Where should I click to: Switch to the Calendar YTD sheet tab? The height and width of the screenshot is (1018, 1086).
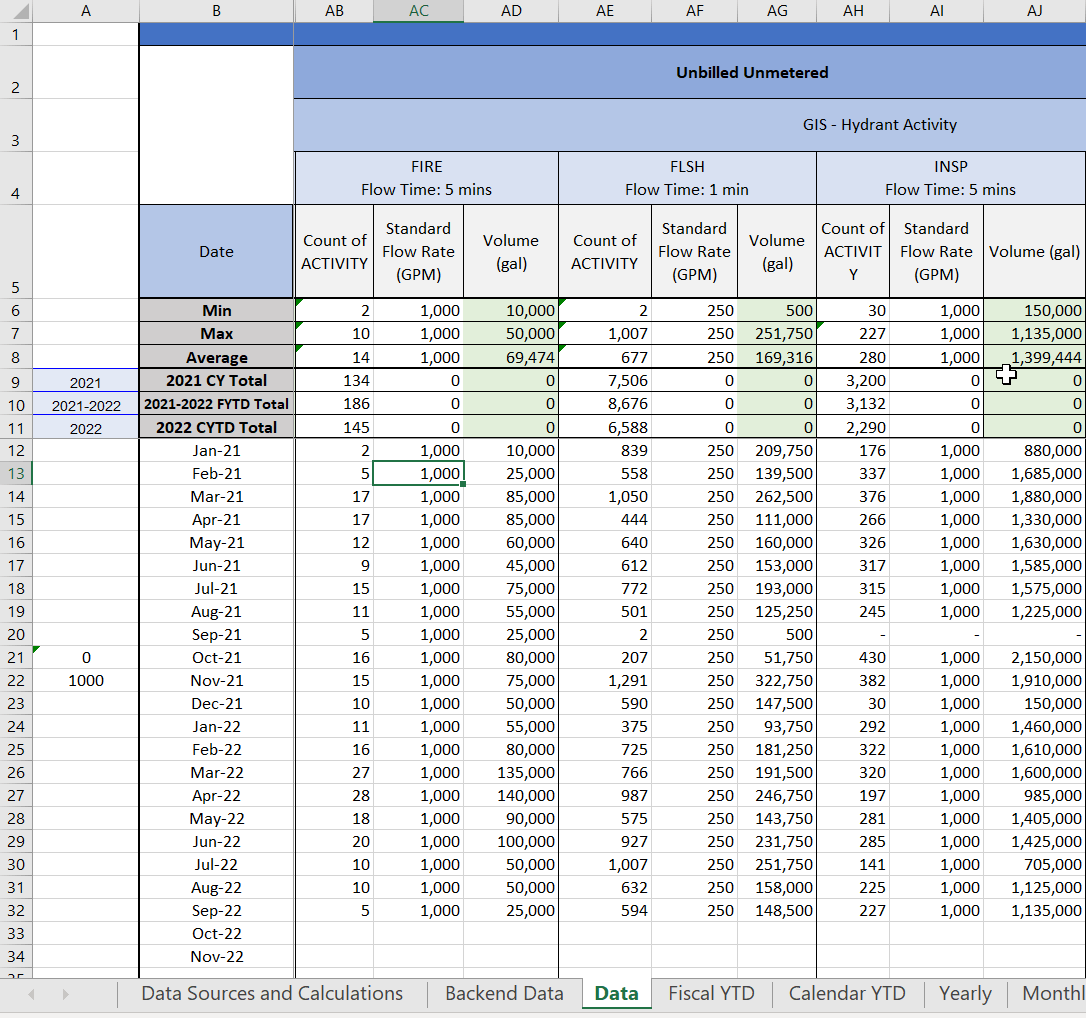[847, 993]
